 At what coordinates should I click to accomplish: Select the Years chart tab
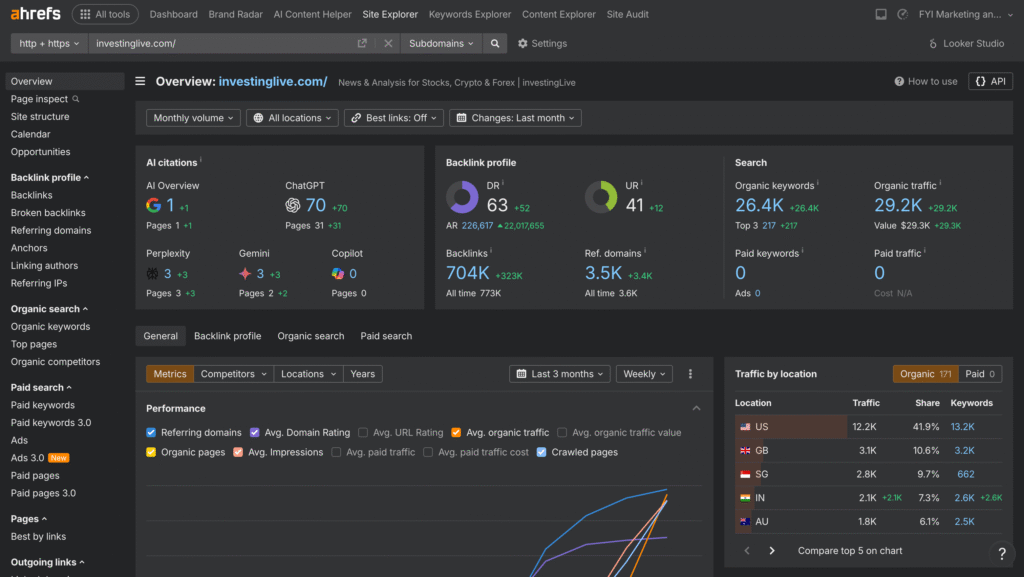click(362, 374)
